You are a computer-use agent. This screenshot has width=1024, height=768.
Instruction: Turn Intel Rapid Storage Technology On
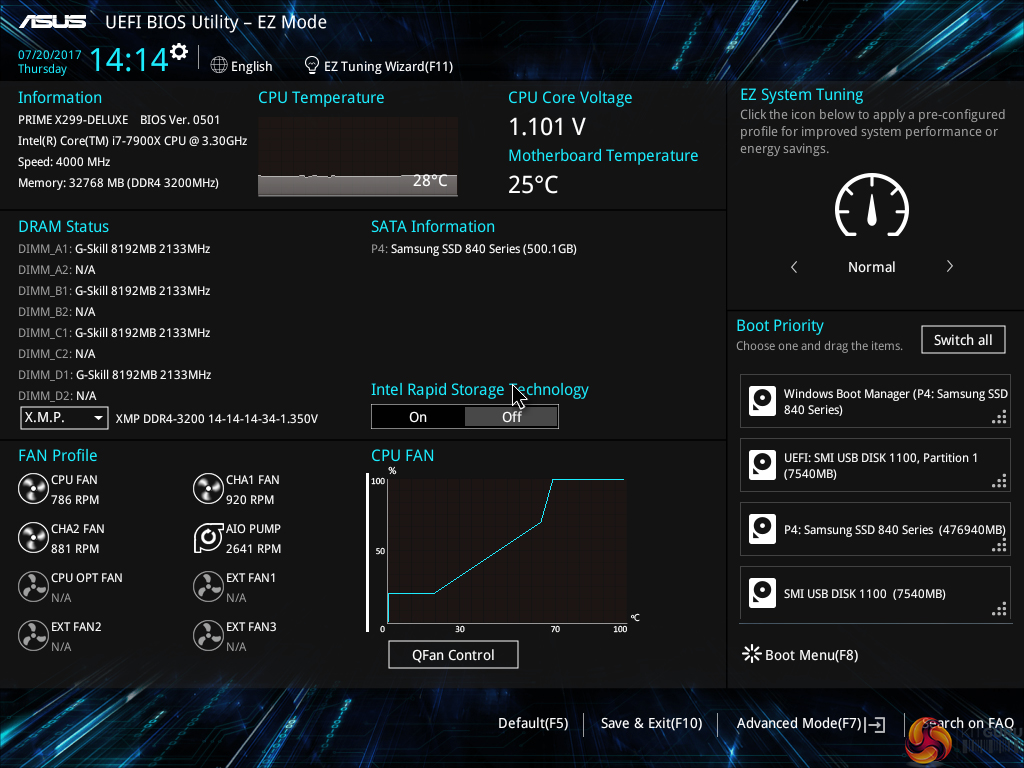tap(418, 417)
